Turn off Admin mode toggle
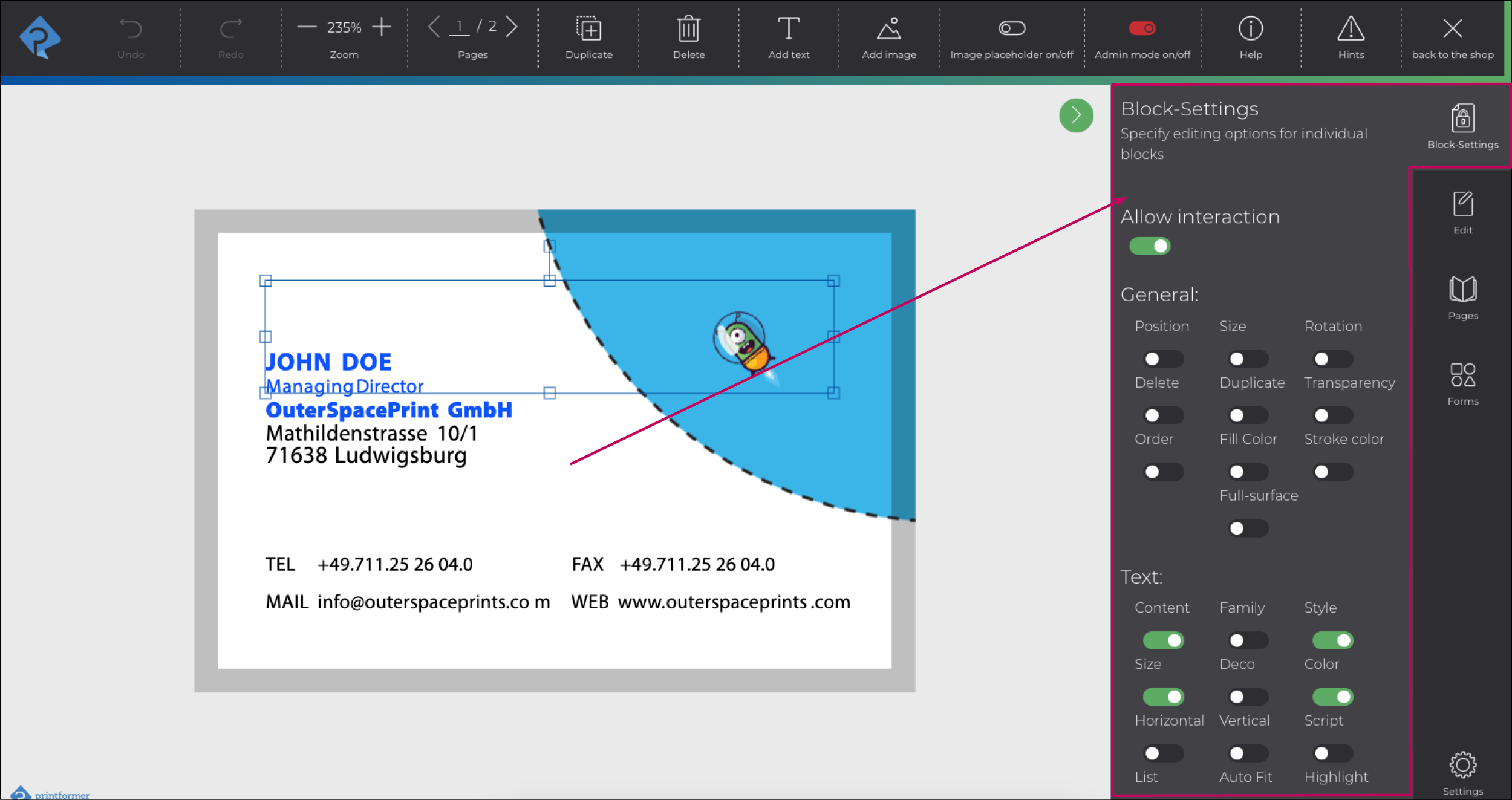The width and height of the screenshot is (1512, 800). pyautogui.click(x=1142, y=28)
